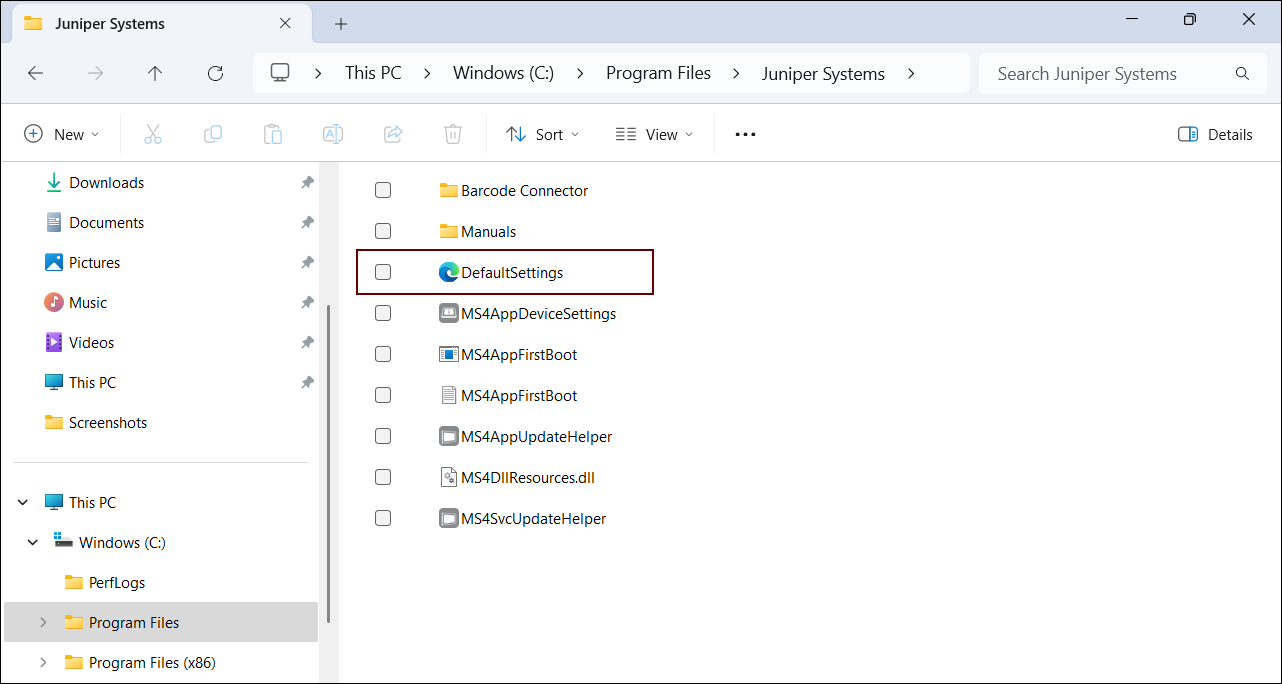The width and height of the screenshot is (1282, 684).
Task: Select the DefaultSettings checkbox
Action: [x=383, y=272]
